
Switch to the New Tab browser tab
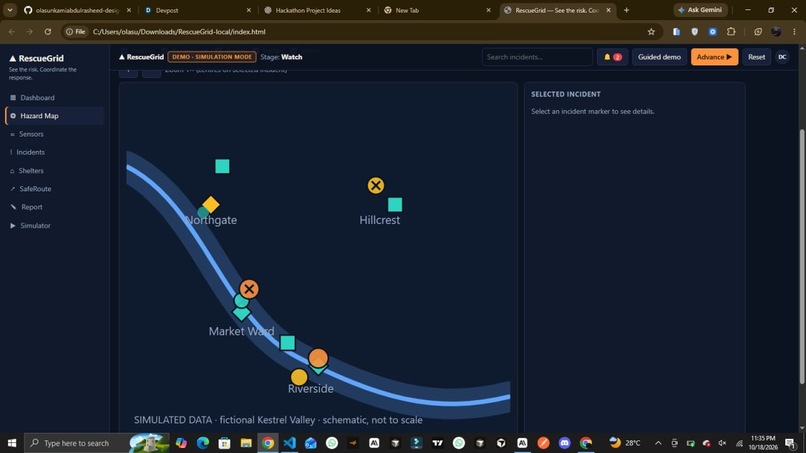437,10
